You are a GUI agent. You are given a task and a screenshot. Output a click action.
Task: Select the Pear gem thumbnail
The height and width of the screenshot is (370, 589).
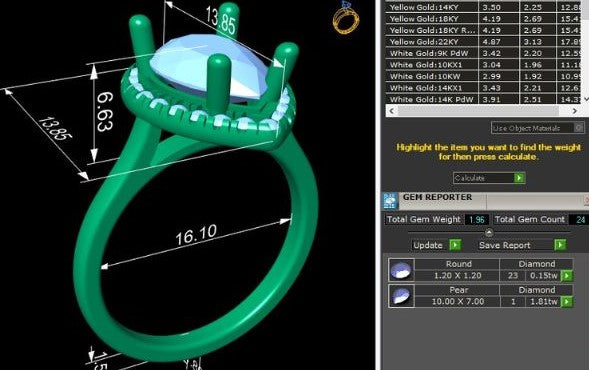coord(401,296)
